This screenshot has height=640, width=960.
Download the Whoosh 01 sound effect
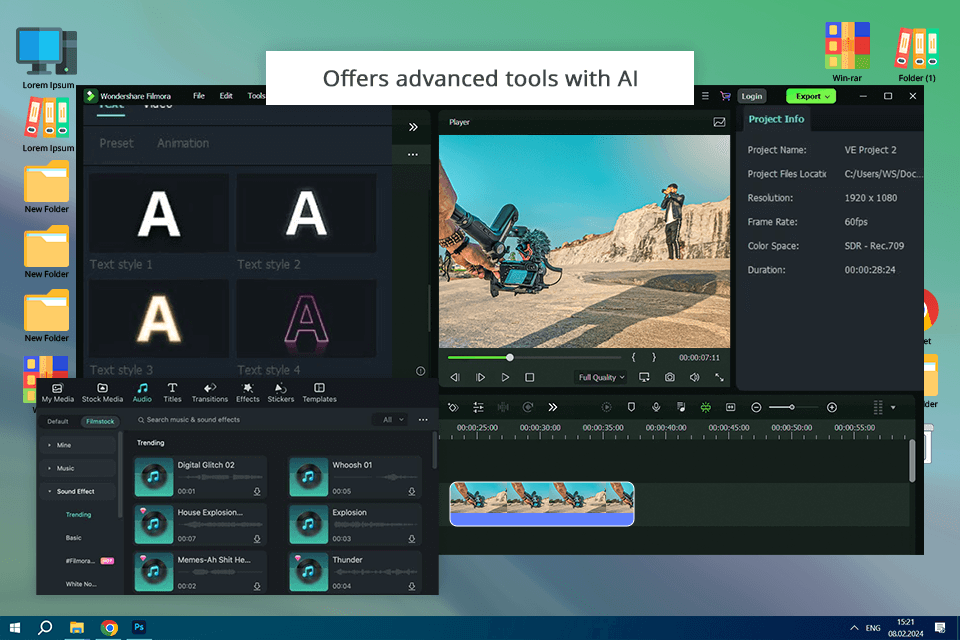412,491
